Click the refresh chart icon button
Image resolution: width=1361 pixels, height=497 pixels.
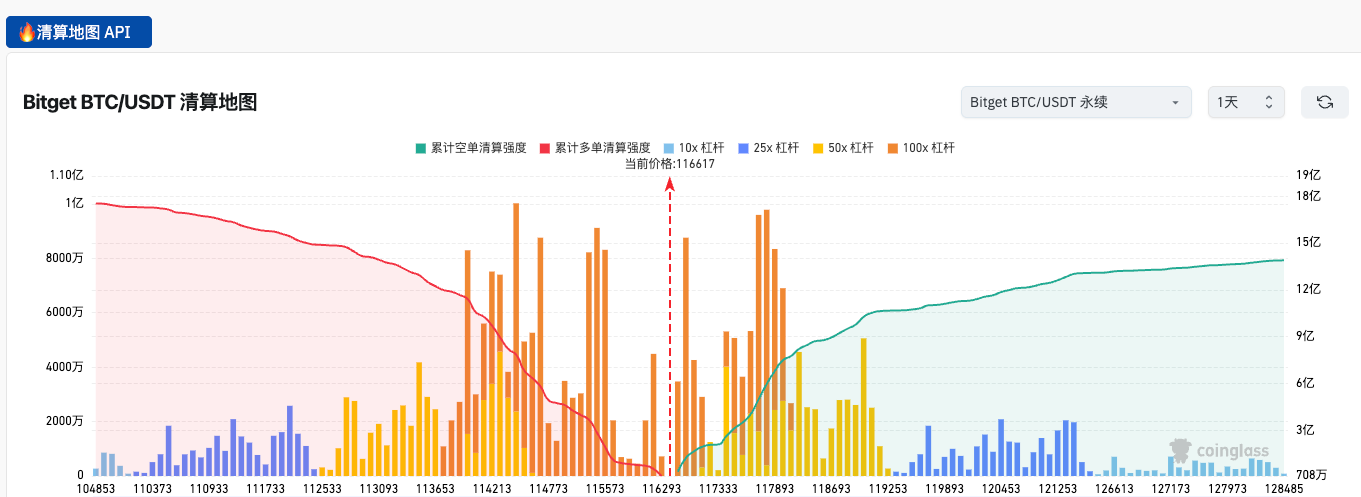[1325, 102]
